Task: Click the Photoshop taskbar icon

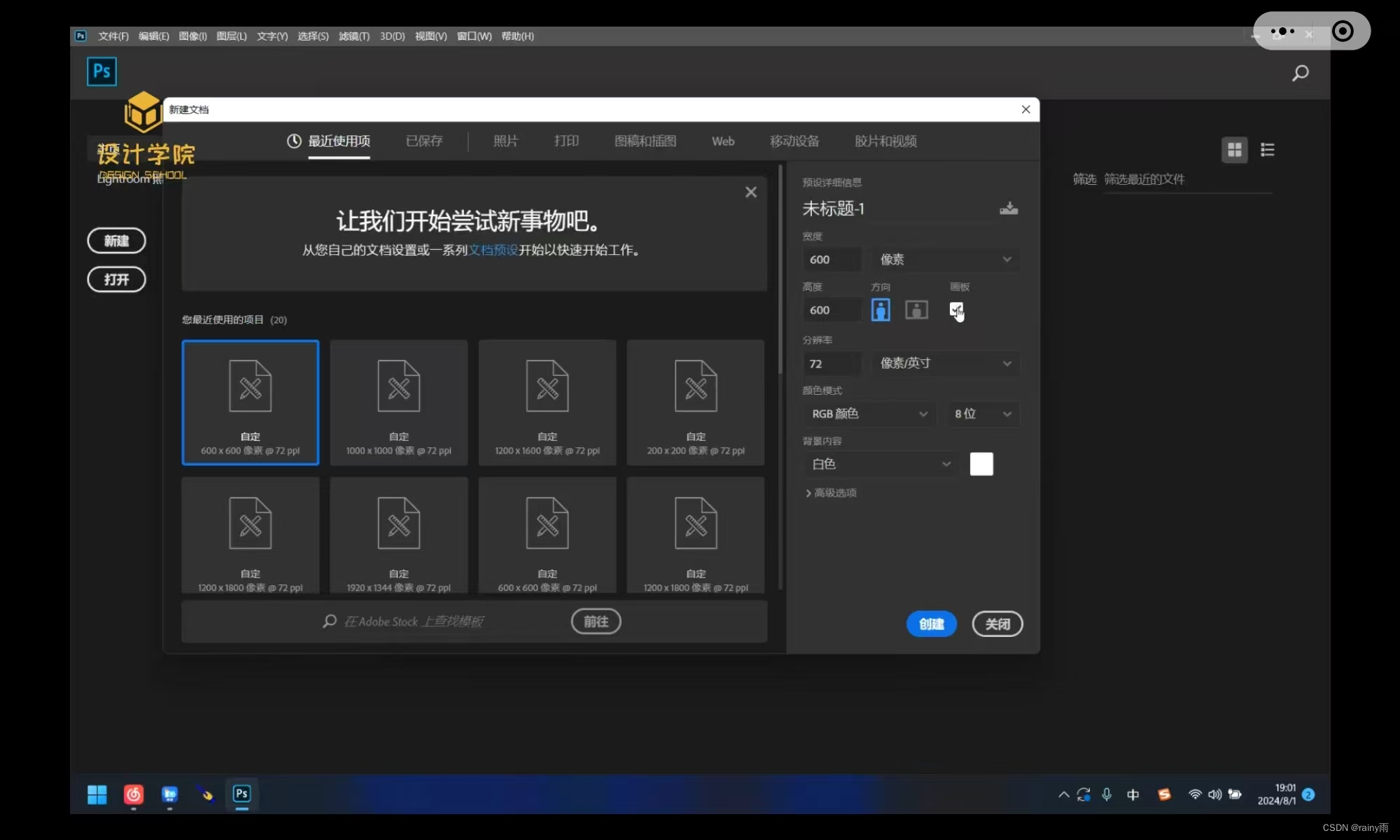Action: pos(241,794)
